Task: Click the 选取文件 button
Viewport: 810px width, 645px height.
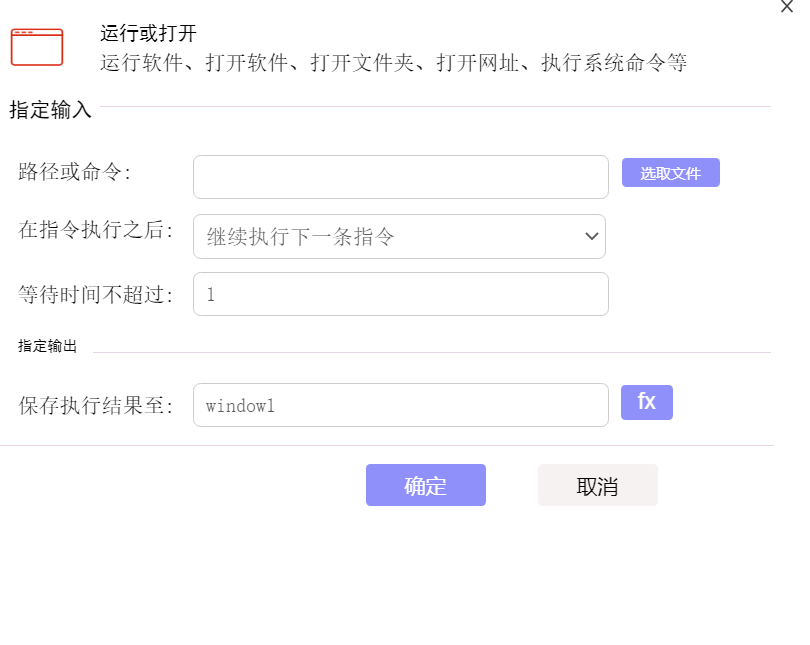Action: [671, 172]
